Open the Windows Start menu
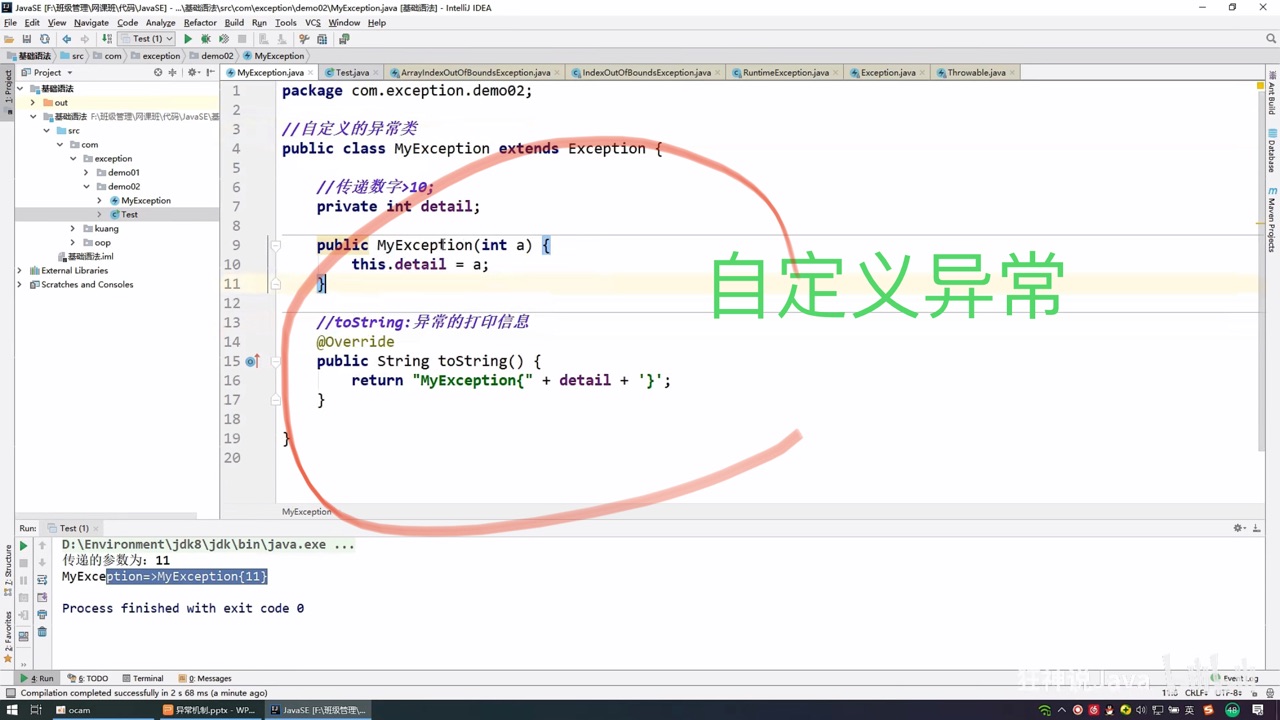This screenshot has width=1280, height=720. [12, 710]
